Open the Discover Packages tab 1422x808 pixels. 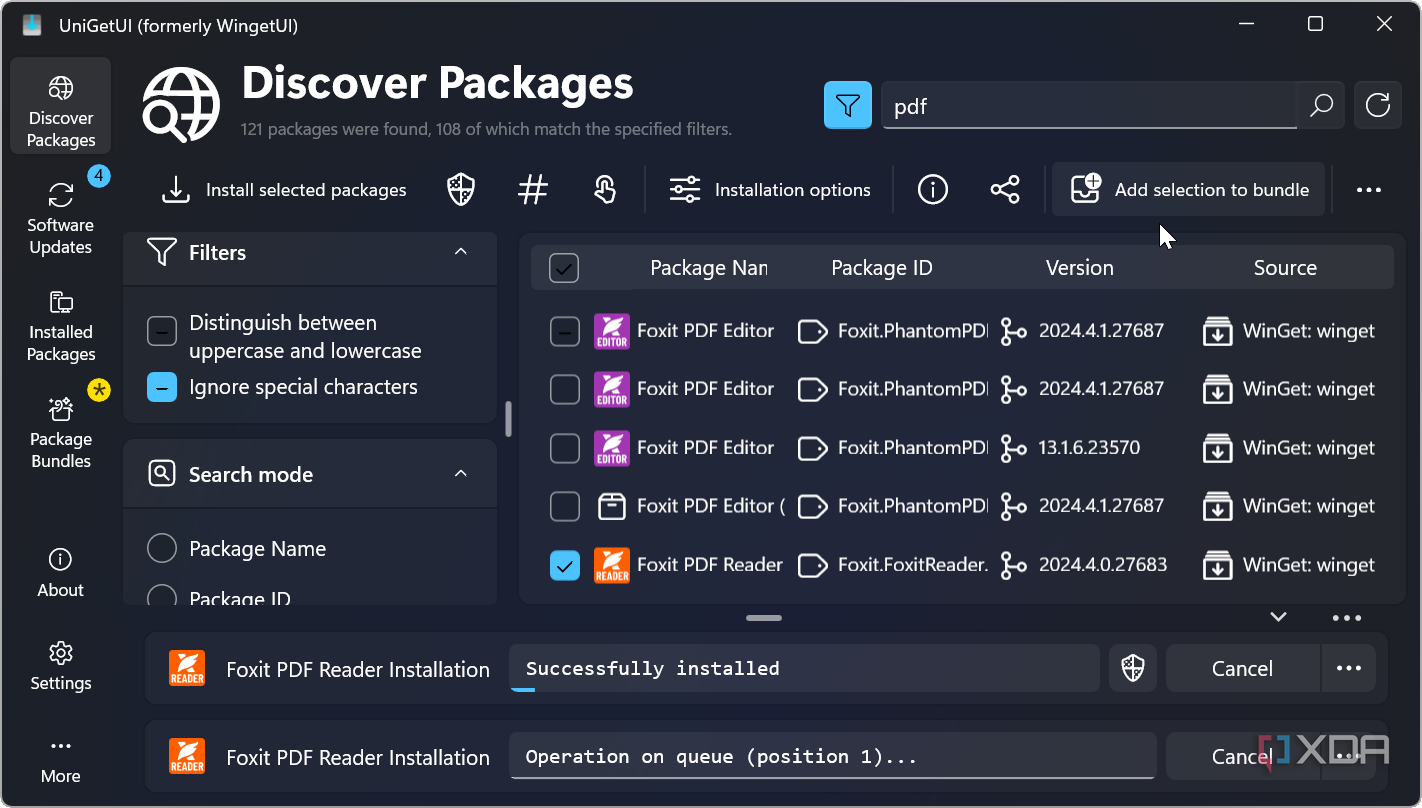[61, 105]
